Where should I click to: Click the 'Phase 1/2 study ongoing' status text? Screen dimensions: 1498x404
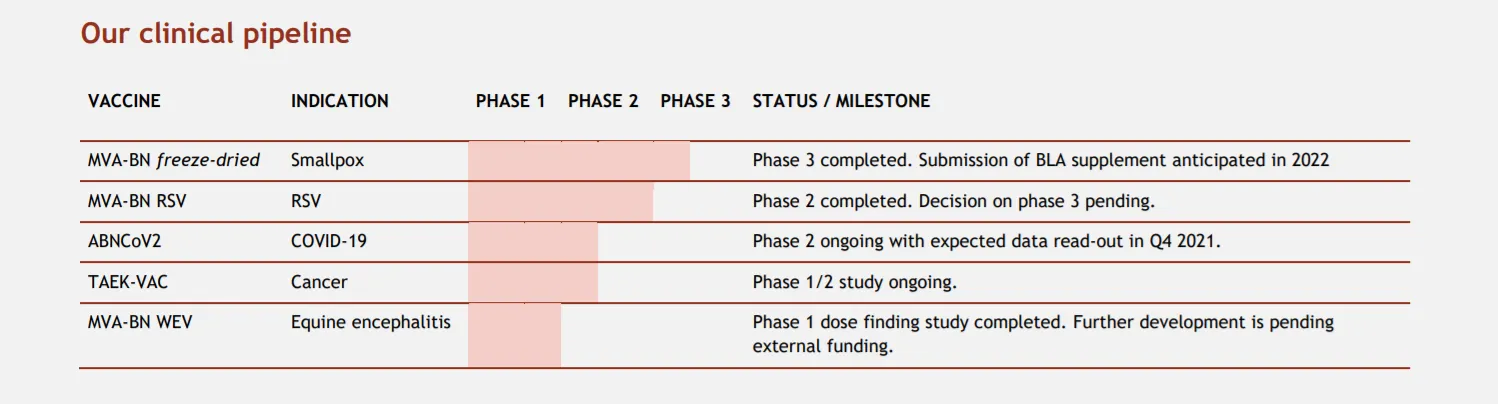(854, 282)
